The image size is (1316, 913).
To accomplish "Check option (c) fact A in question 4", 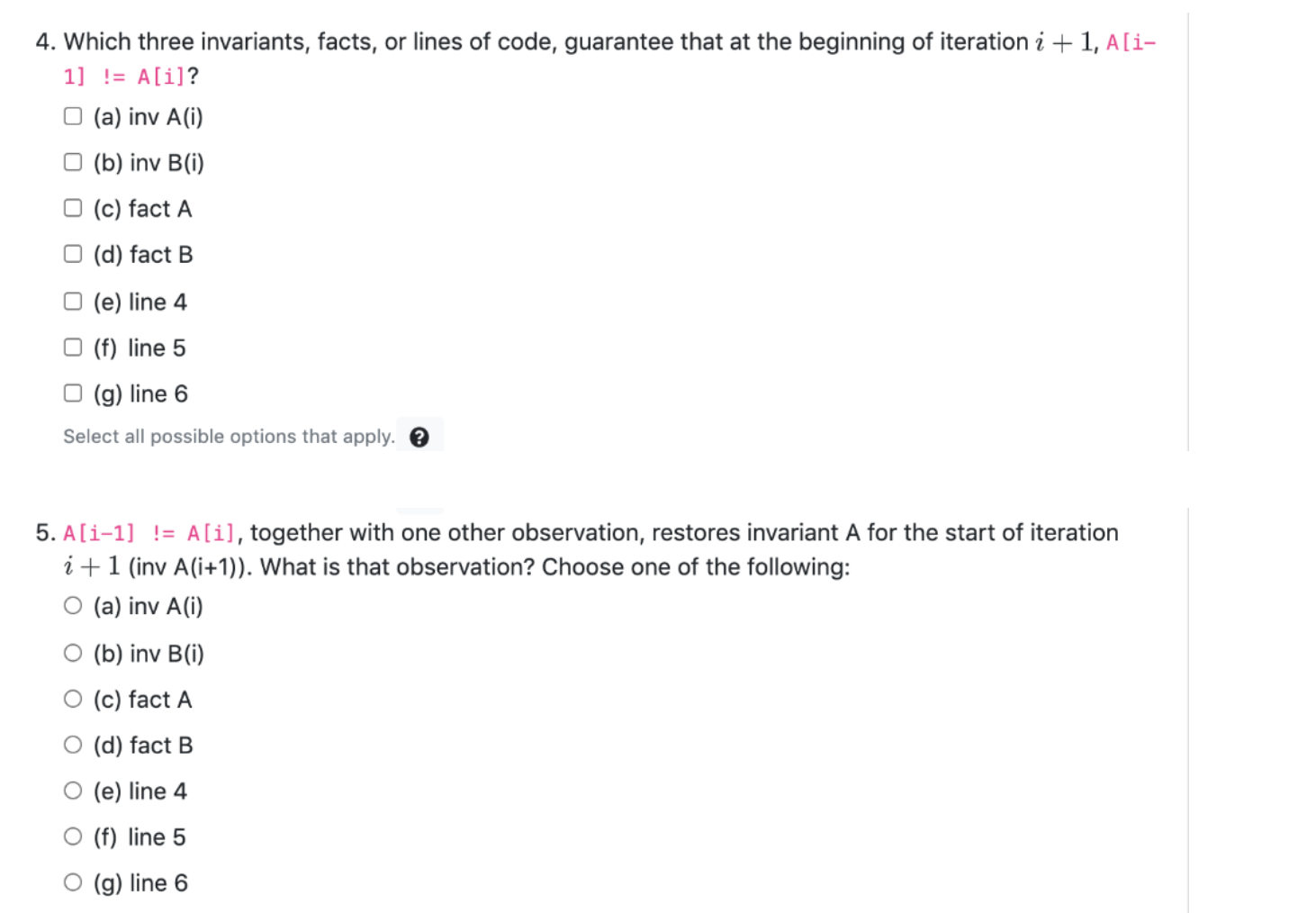I will click(72, 207).
